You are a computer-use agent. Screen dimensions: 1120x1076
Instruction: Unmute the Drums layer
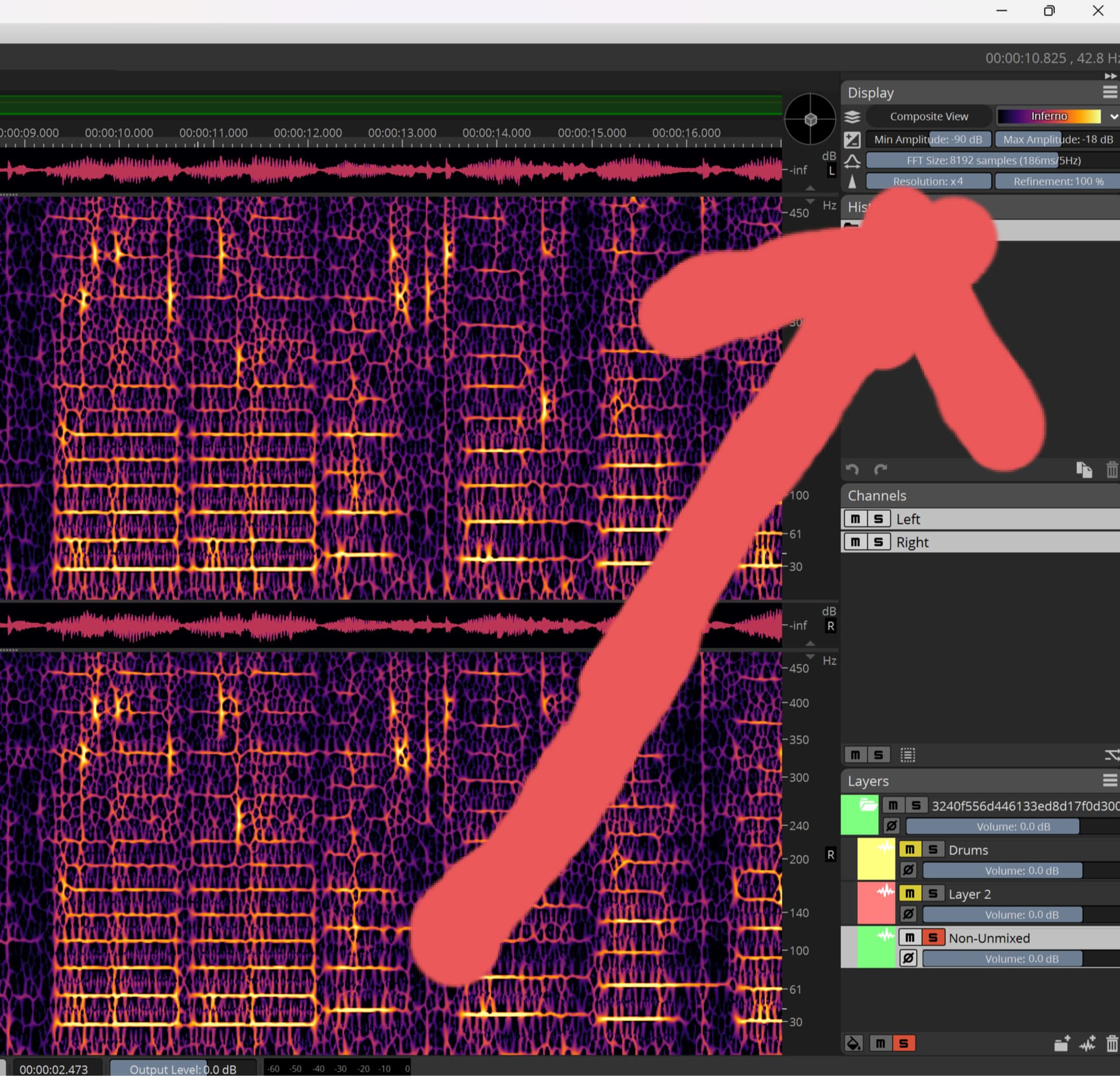click(910, 850)
